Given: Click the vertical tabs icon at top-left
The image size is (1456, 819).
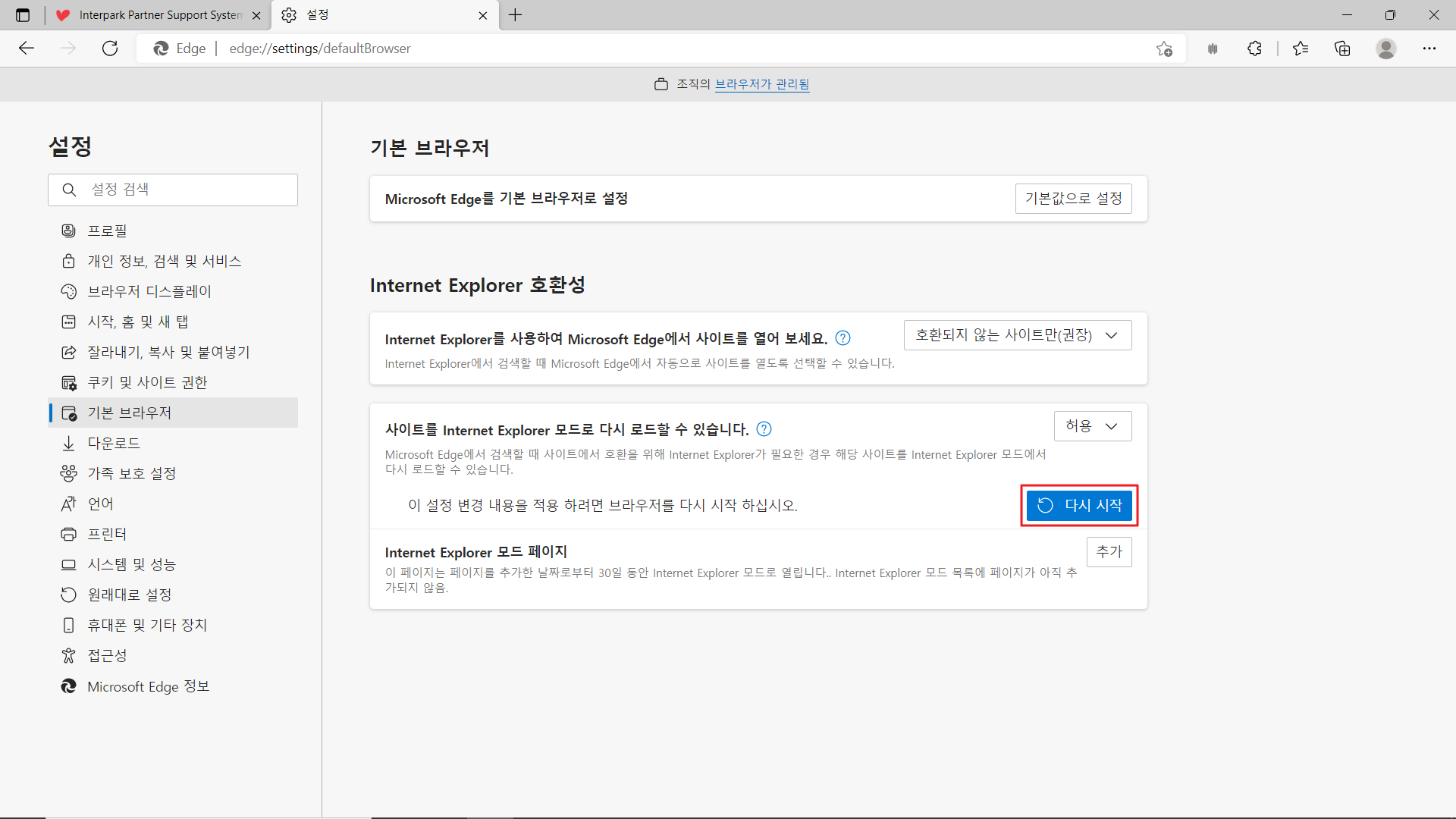Looking at the screenshot, I should [23, 15].
